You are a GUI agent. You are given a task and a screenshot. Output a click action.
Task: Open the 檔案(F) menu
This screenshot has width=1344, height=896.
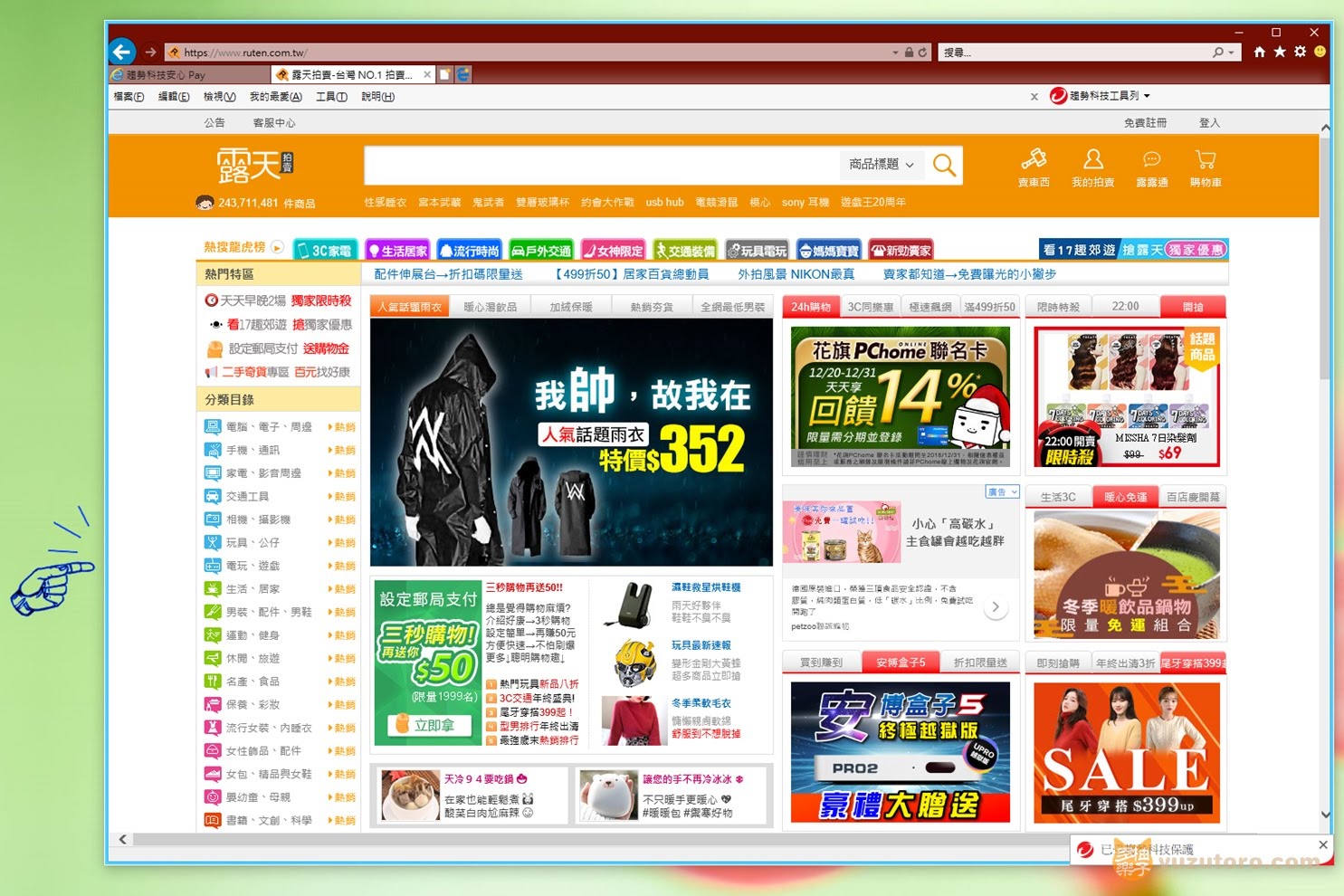[x=129, y=97]
